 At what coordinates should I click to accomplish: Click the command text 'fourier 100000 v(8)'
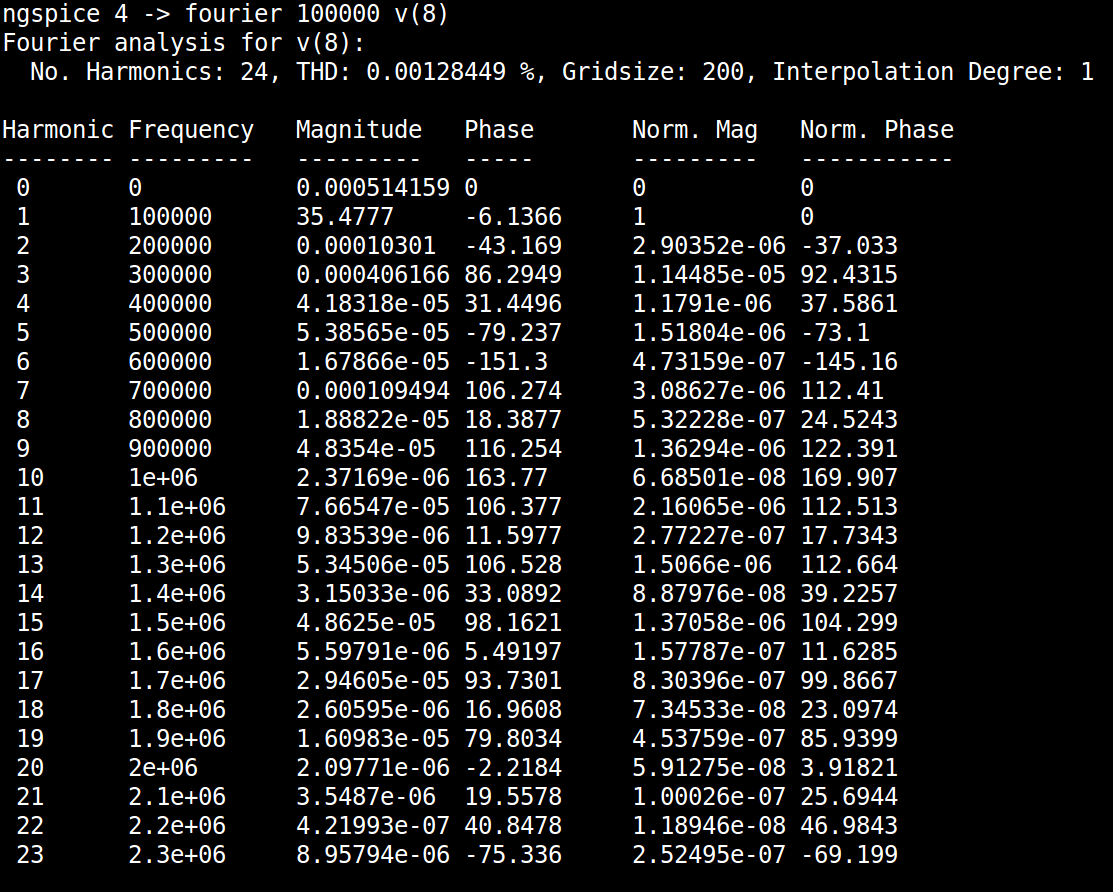(x=317, y=13)
